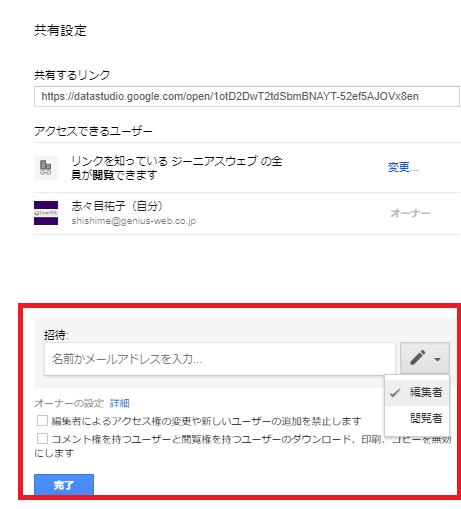Screen dimensions: 461x509
Task: Click the owner name 志々目祐子 entry
Action: (117, 206)
